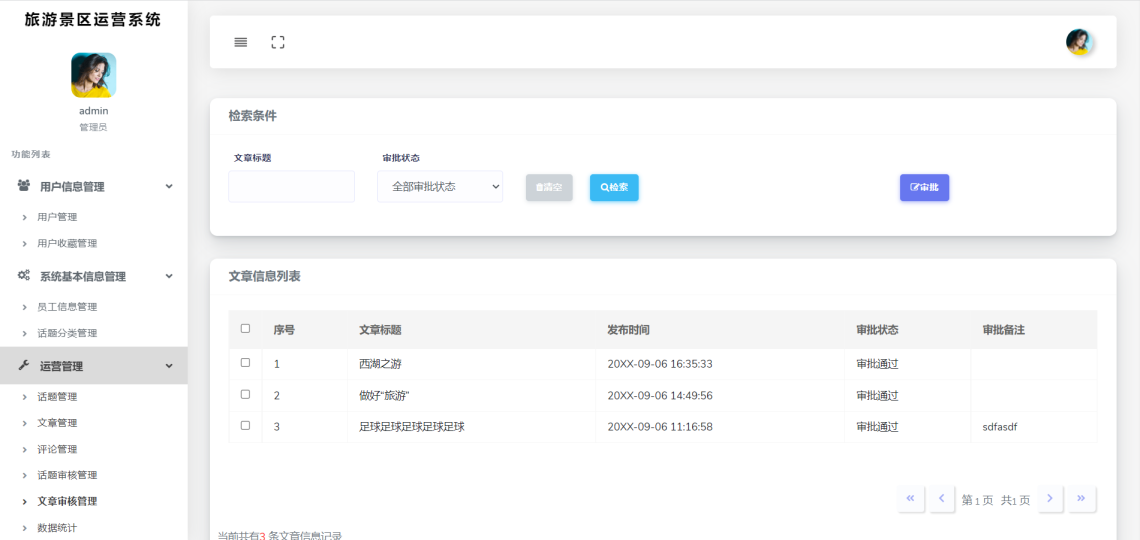Open 话题审核管理 in the sidebar
Image resolution: width=1140 pixels, height=540 pixels.
pyautogui.click(x=68, y=475)
